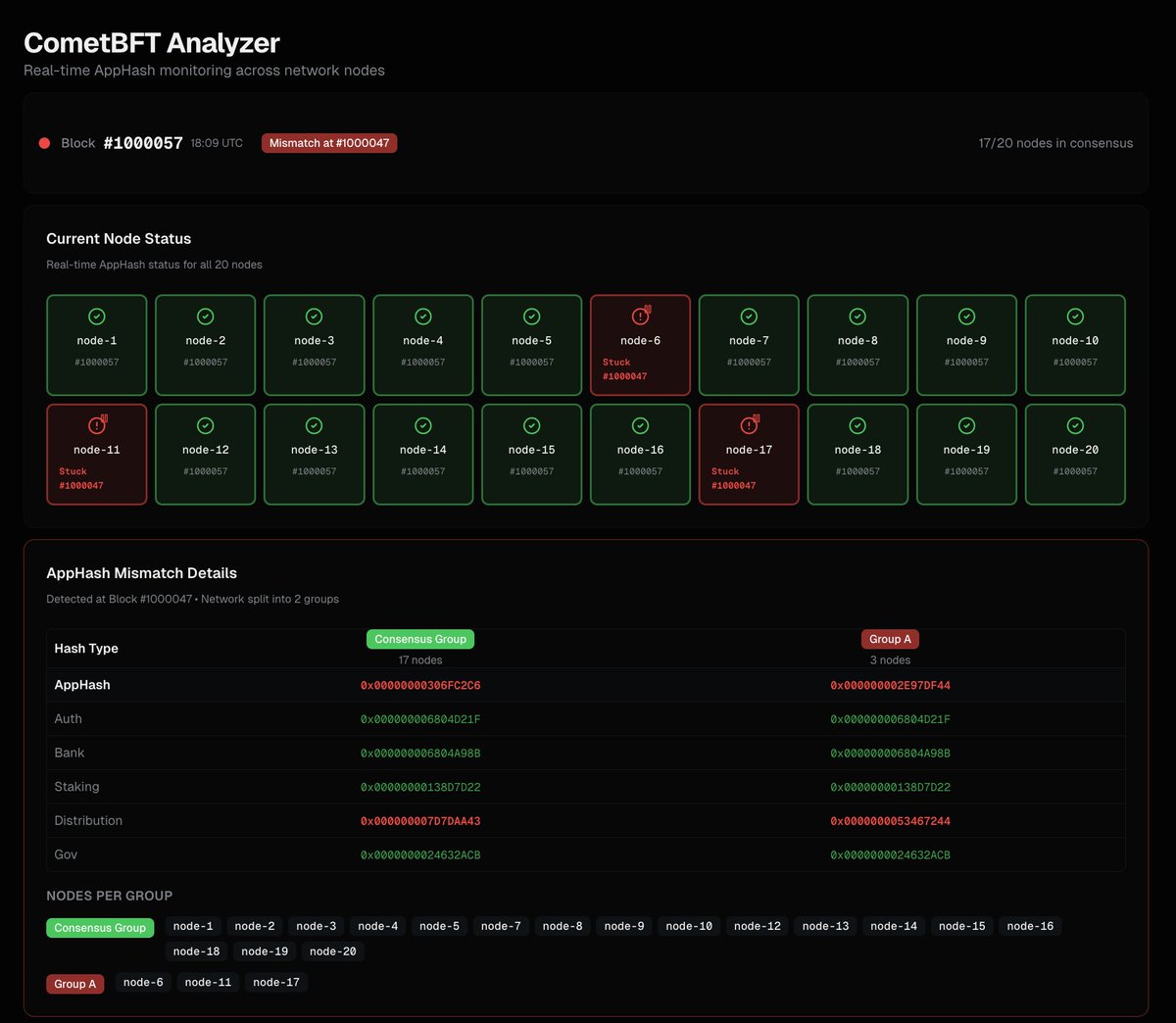1176x1023 pixels.
Task: Click Stuck #1000047 text on node-6
Action: (x=624, y=369)
